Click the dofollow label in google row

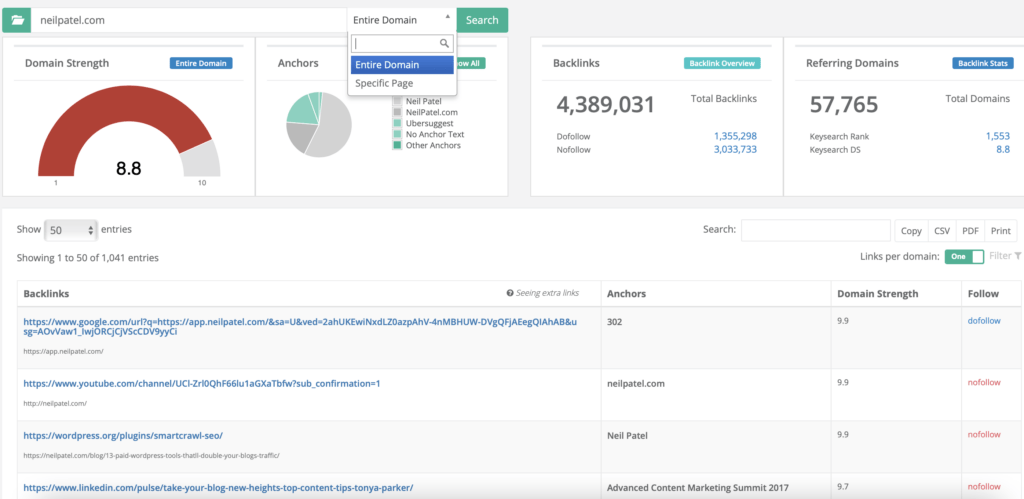pyautogui.click(x=984, y=321)
